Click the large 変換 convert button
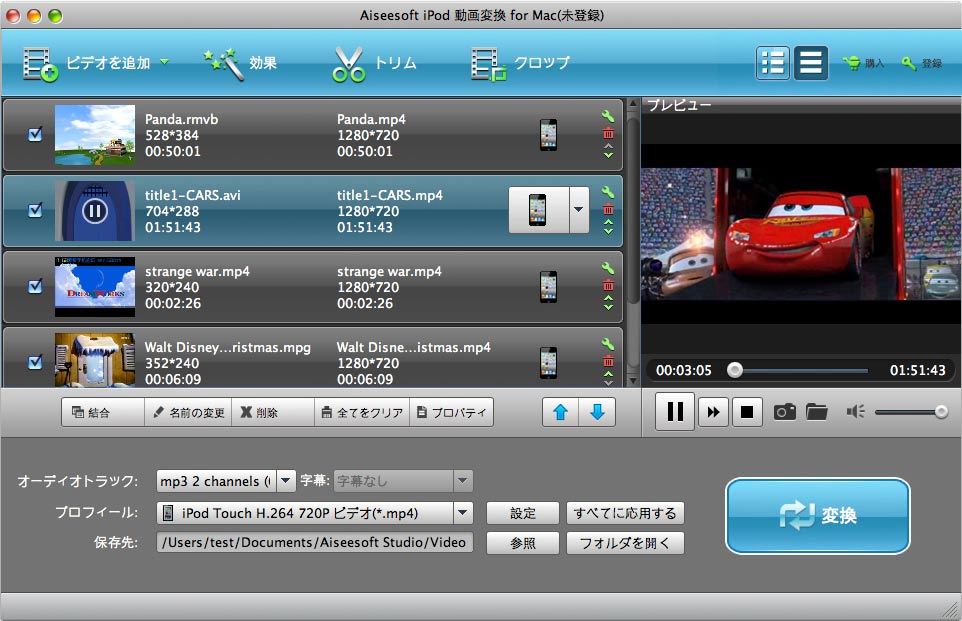 coord(817,516)
